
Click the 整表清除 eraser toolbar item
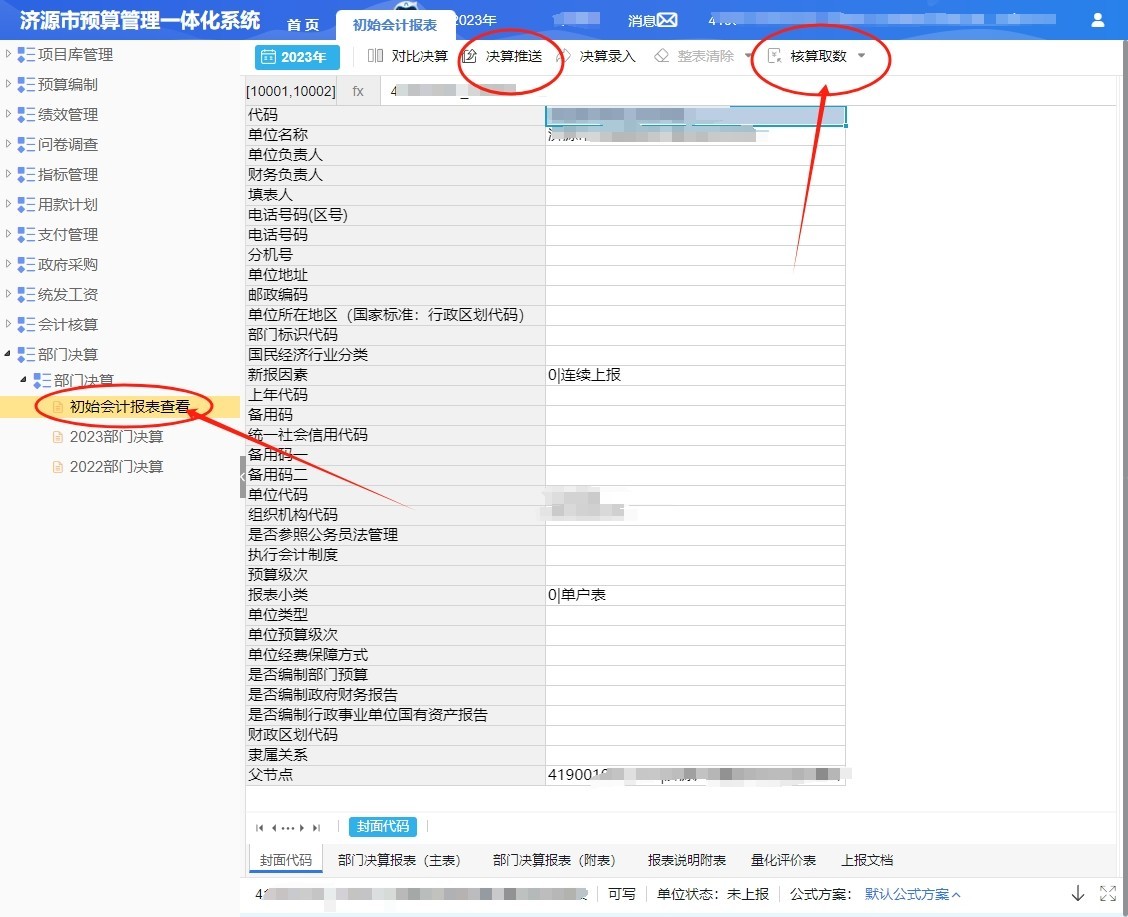[x=694, y=56]
